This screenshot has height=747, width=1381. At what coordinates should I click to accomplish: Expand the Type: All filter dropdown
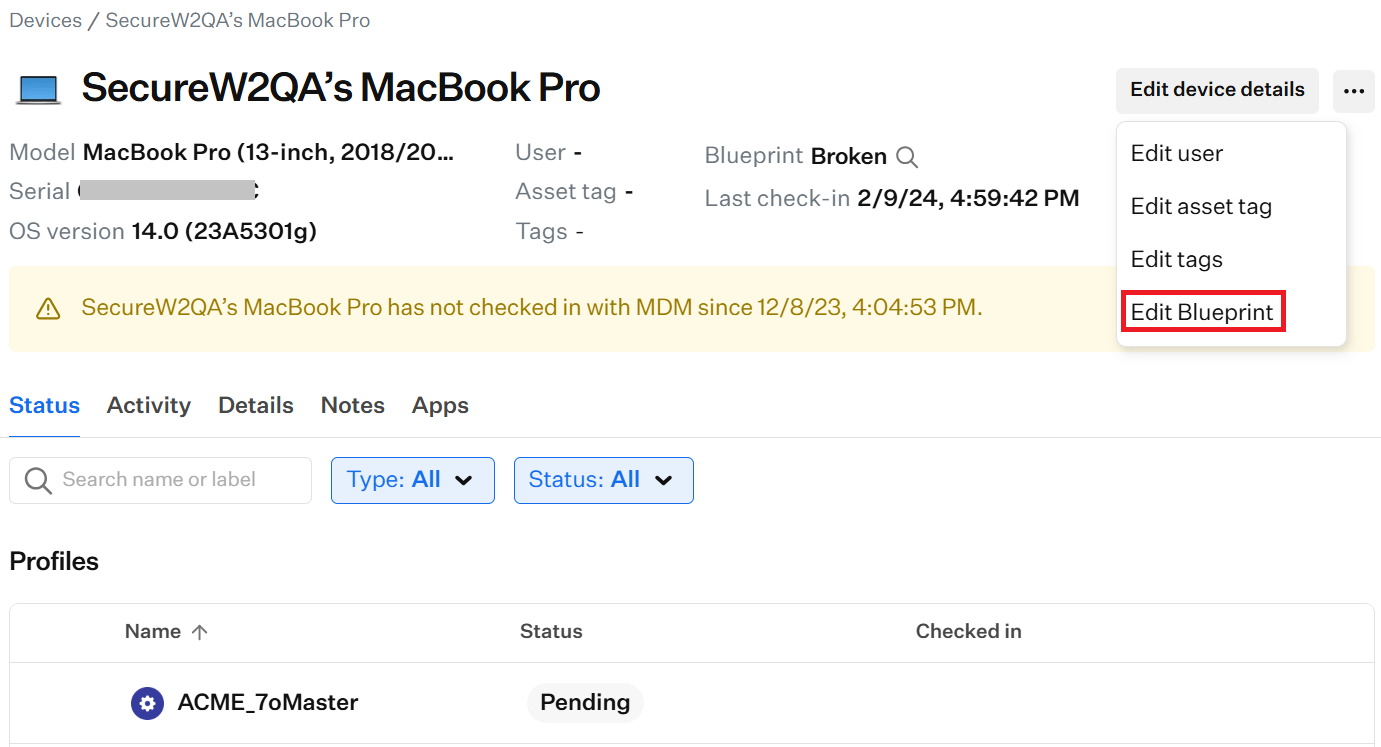(x=413, y=480)
